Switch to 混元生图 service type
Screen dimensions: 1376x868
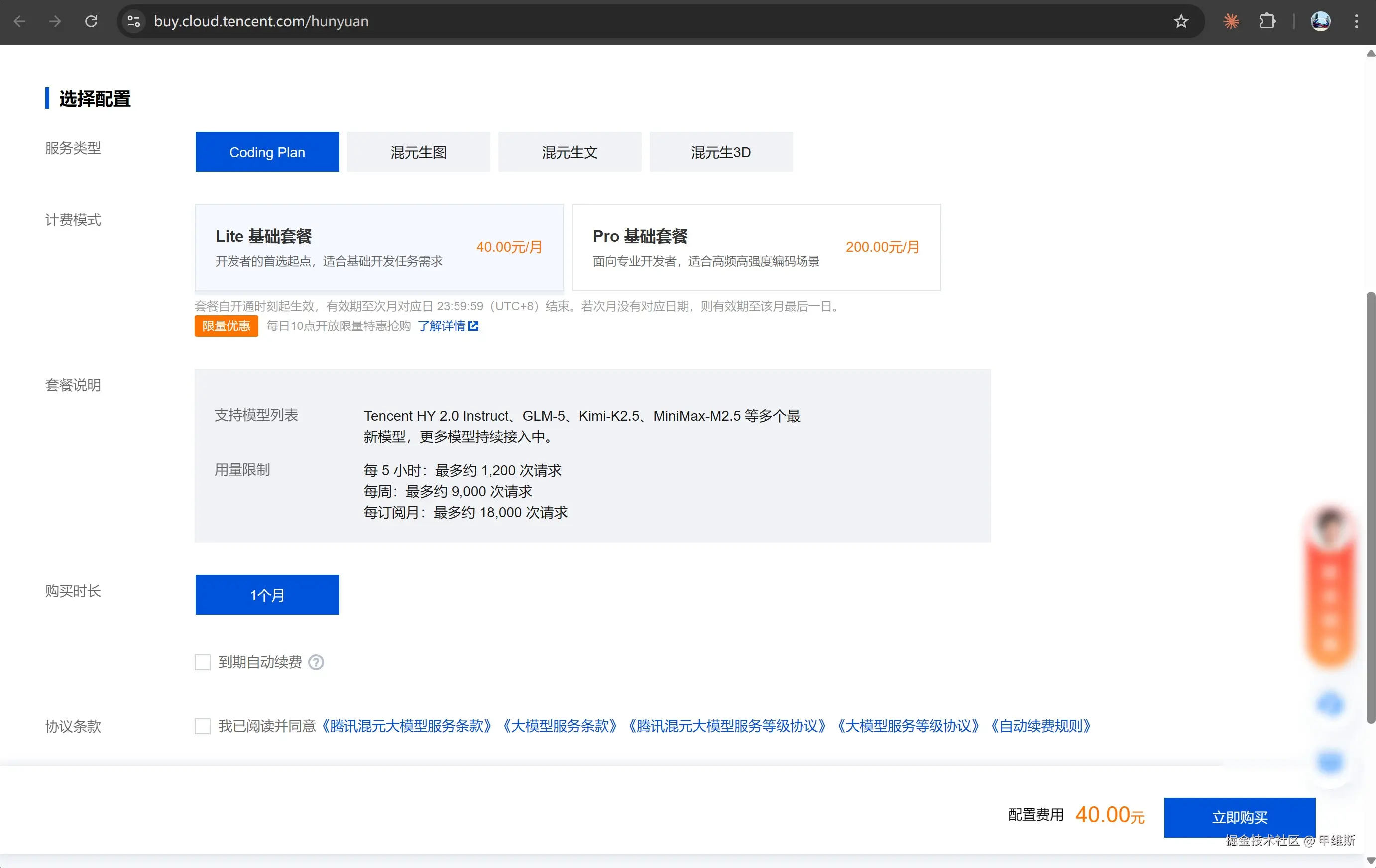coord(418,152)
